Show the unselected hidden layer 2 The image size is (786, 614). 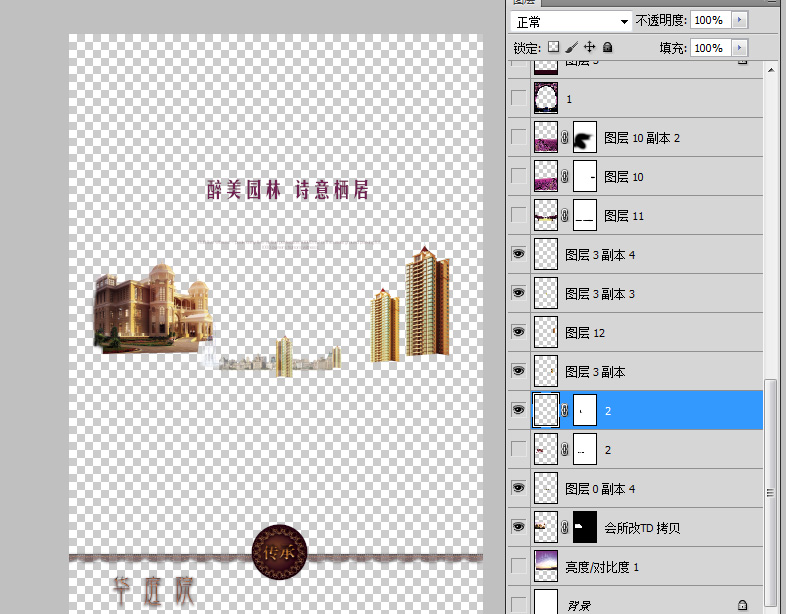[x=518, y=449]
